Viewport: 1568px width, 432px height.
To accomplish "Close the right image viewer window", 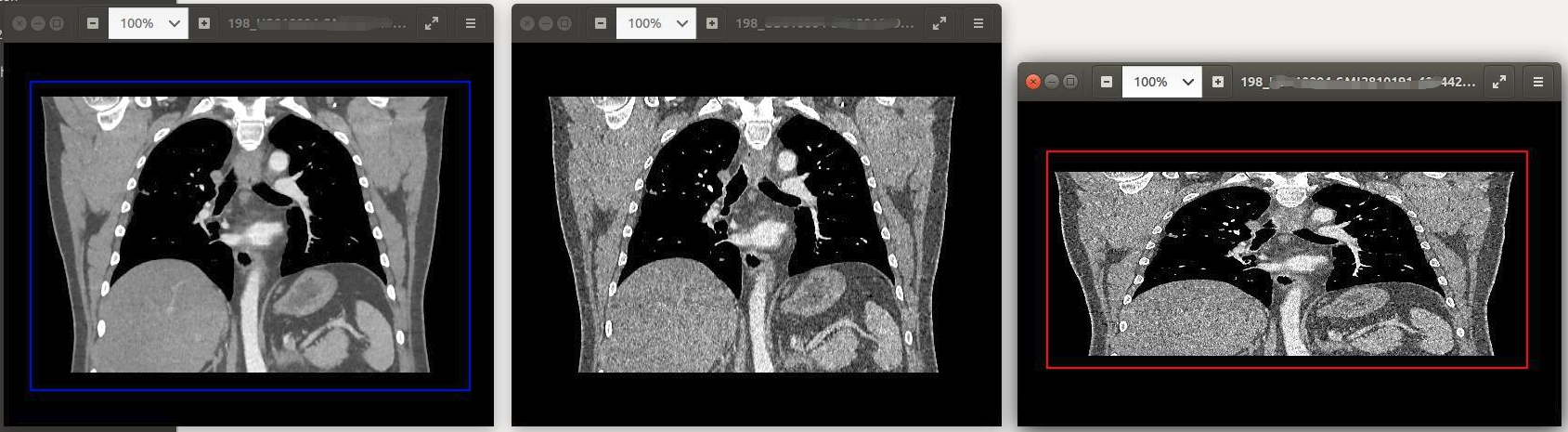I will point(1033,82).
